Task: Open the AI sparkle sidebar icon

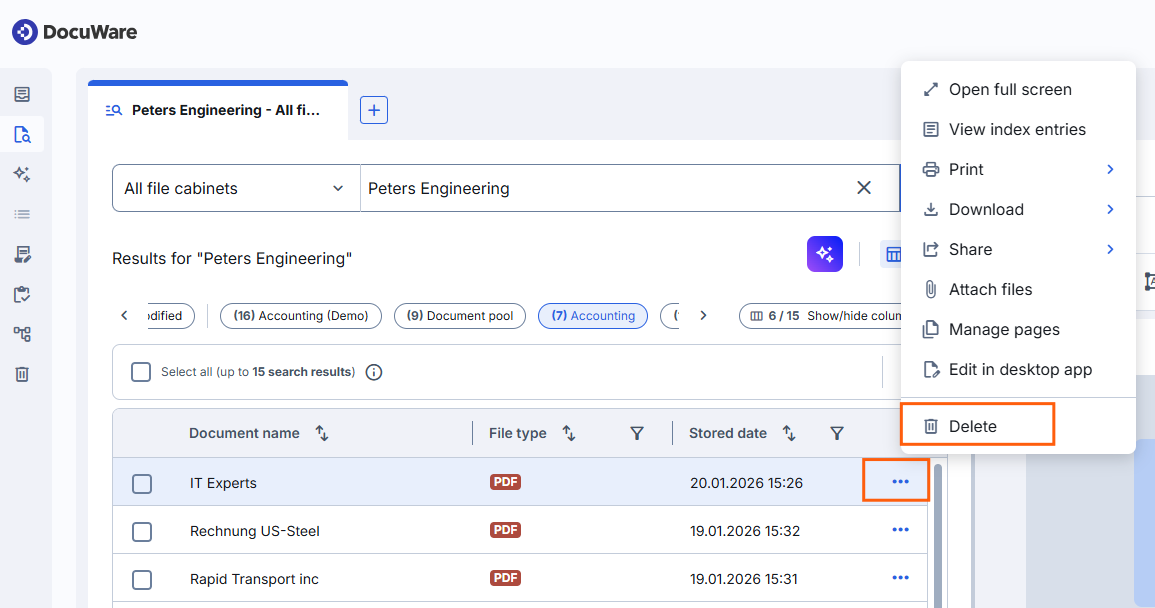Action: click(x=22, y=174)
